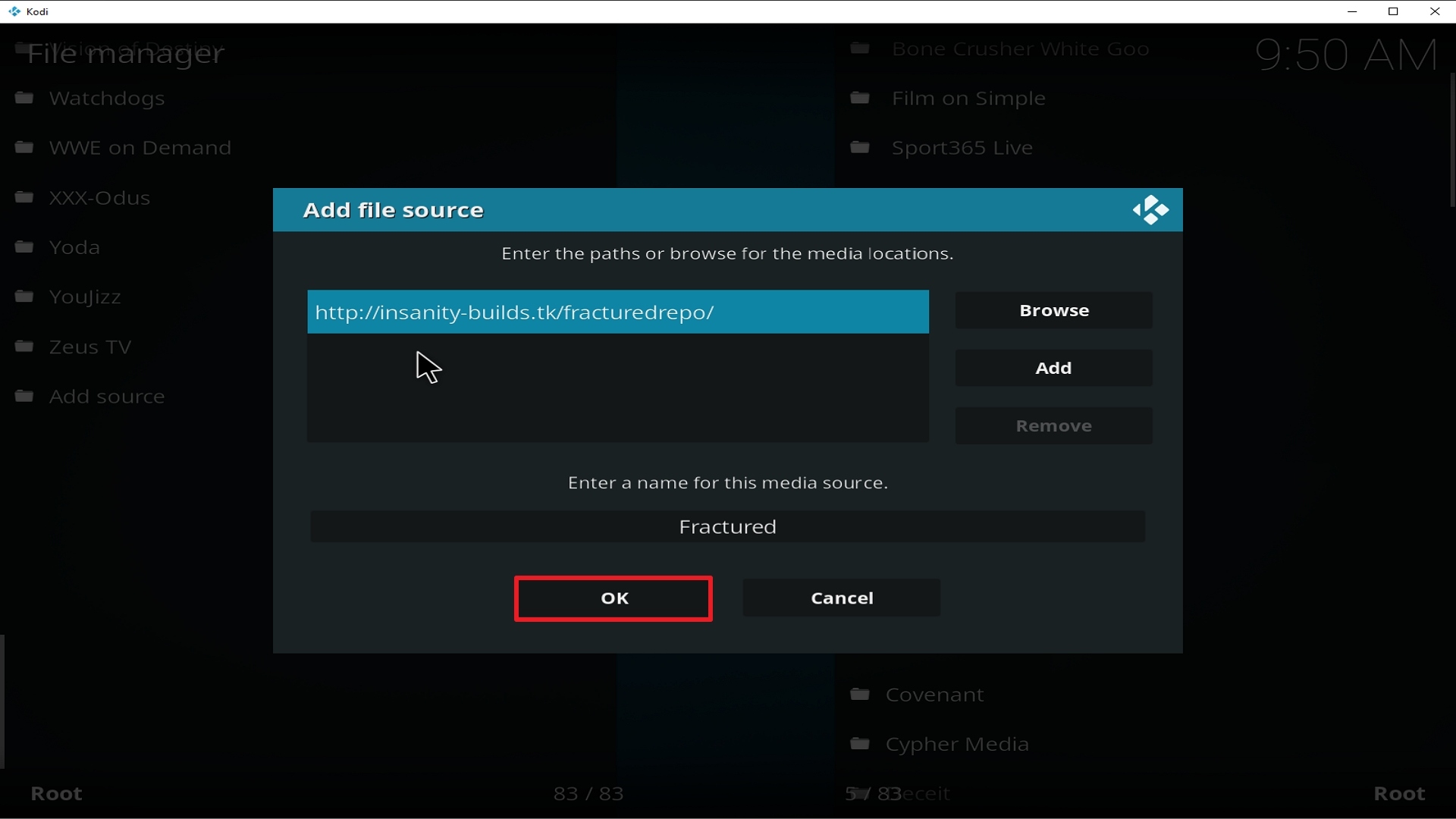Select the YouJizz folder icon
Screen dimensions: 1456x819
click(x=24, y=297)
